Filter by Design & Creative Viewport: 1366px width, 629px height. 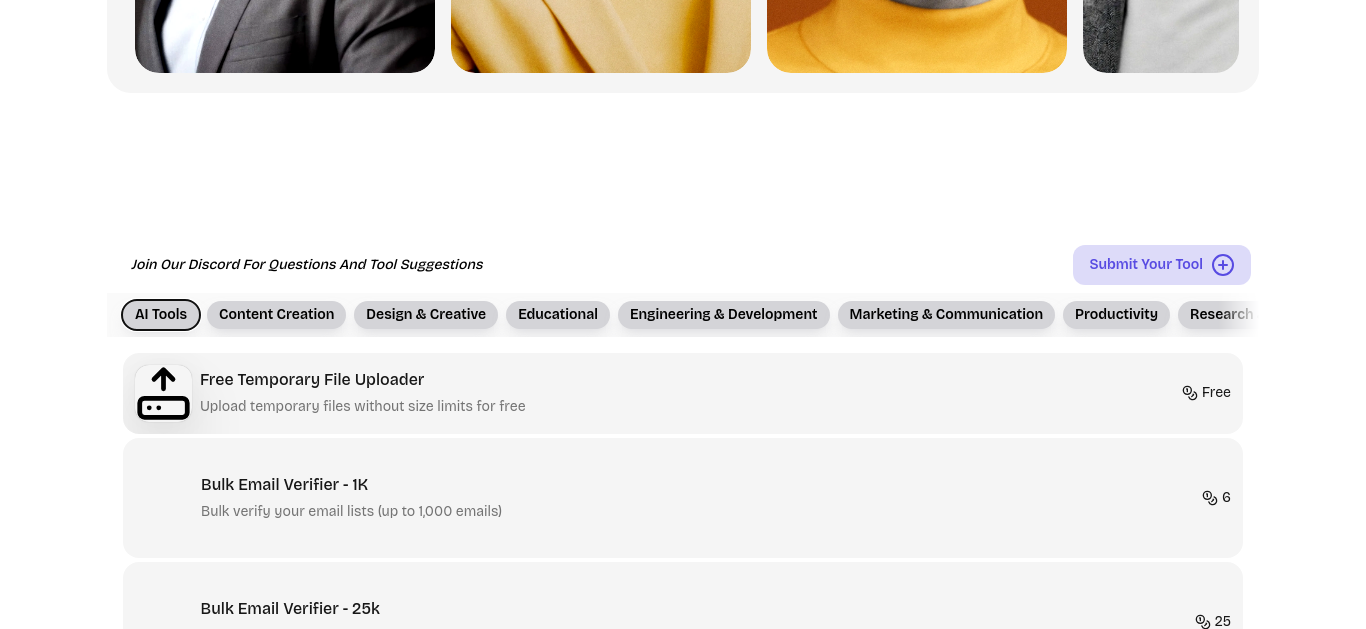[x=426, y=315]
